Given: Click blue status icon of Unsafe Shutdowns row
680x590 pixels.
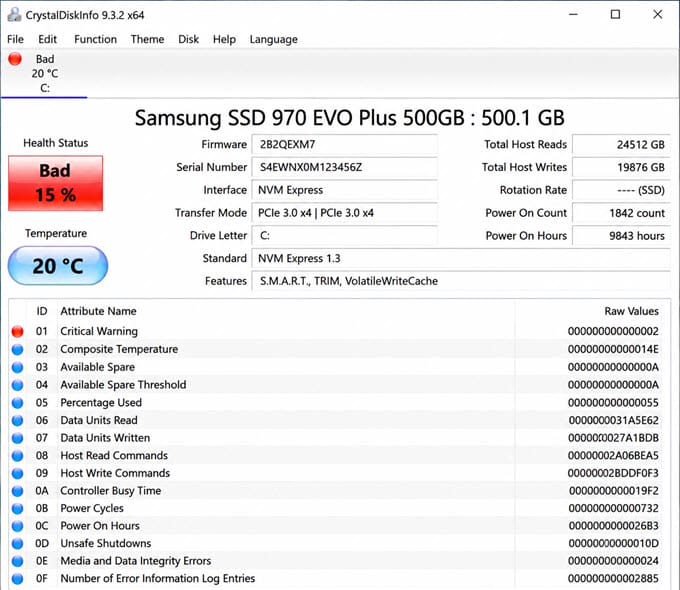Looking at the screenshot, I should pos(17,544).
